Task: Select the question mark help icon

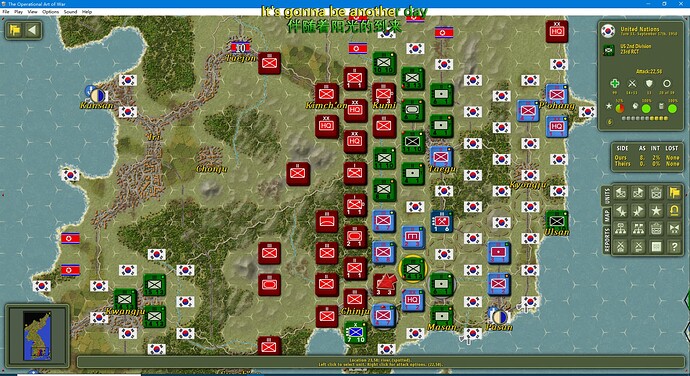Action: click(674, 247)
